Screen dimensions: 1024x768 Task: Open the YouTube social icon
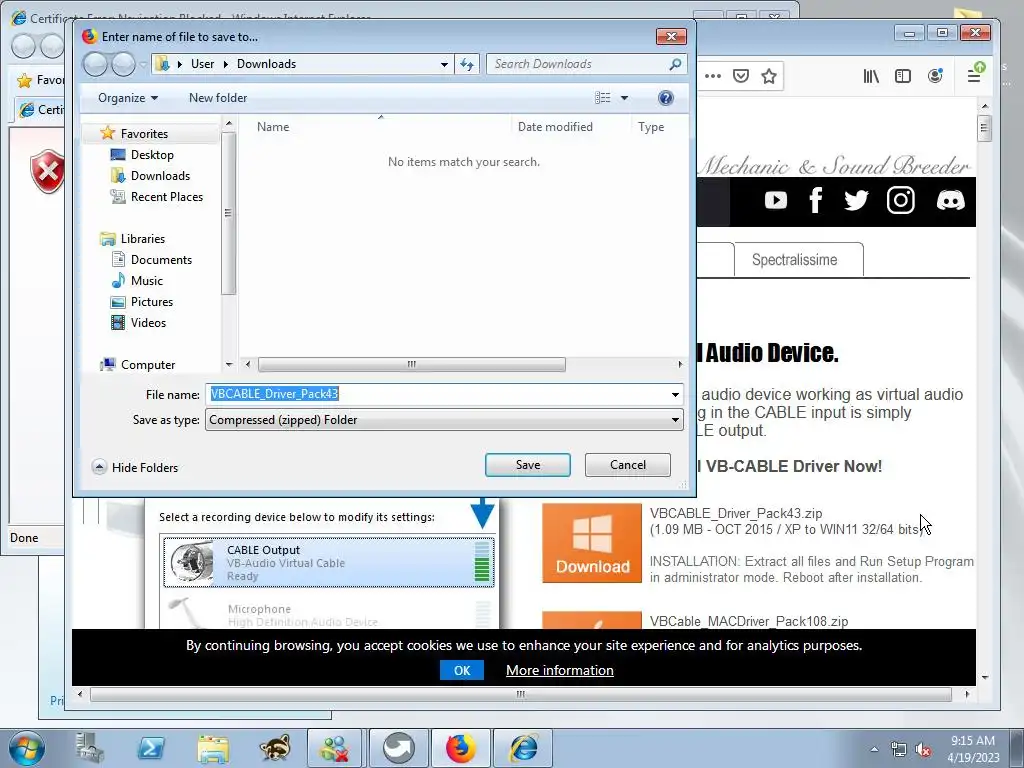[776, 200]
